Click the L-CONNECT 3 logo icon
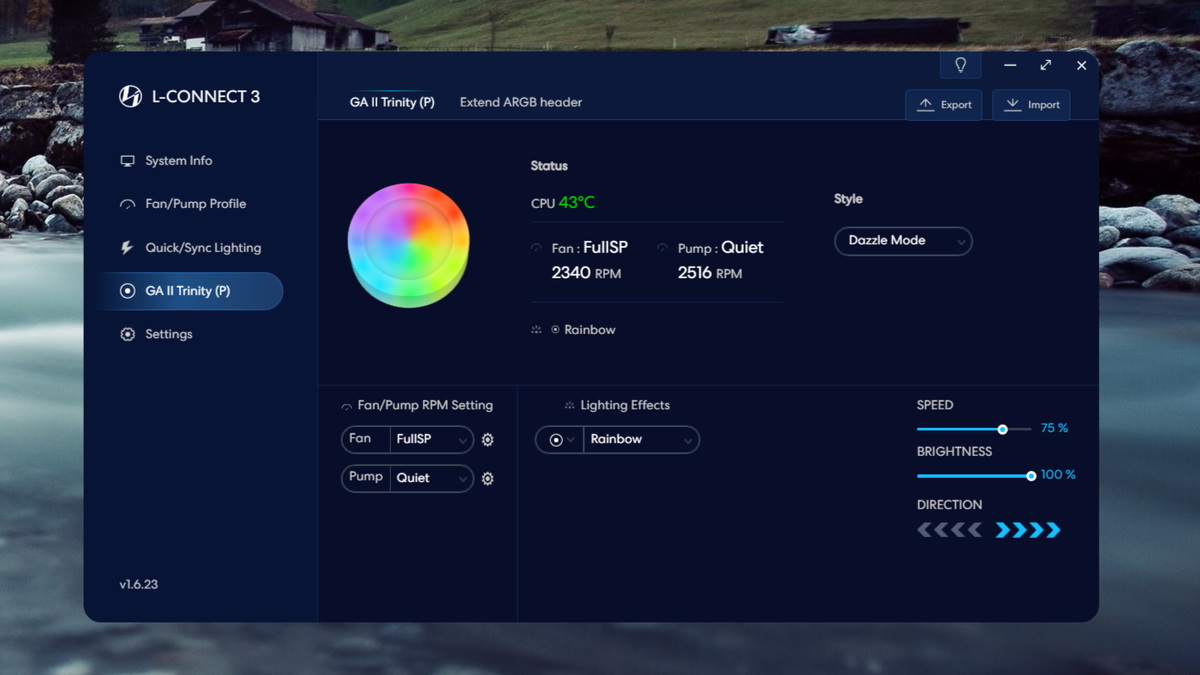Image resolution: width=1200 pixels, height=675 pixels. tap(130, 96)
